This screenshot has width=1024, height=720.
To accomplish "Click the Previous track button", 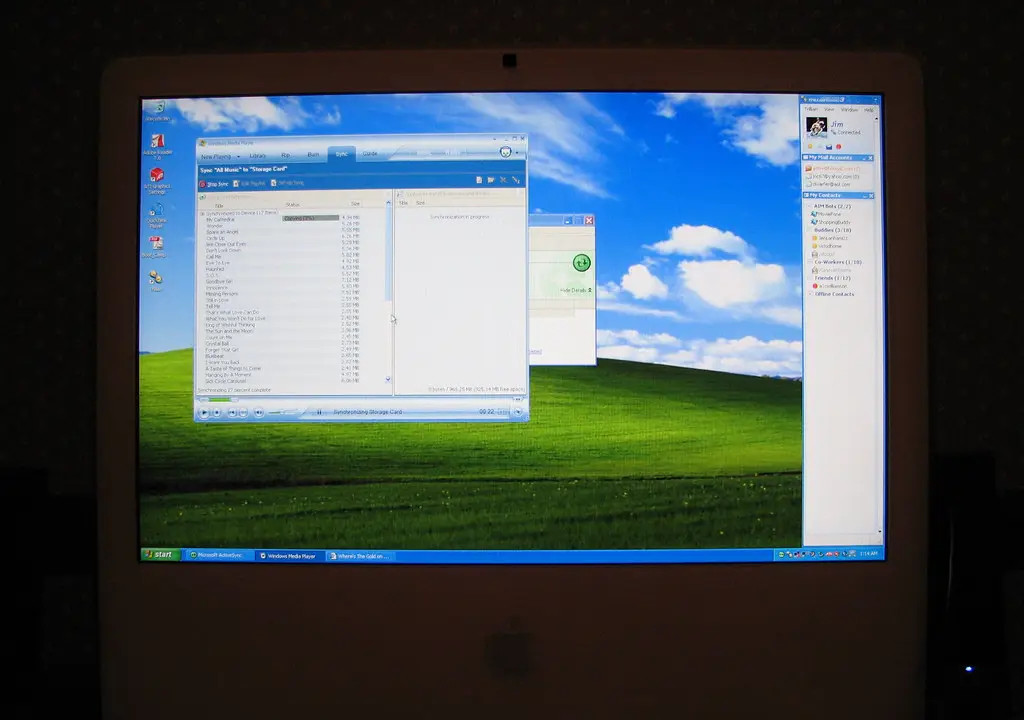I will [232, 412].
